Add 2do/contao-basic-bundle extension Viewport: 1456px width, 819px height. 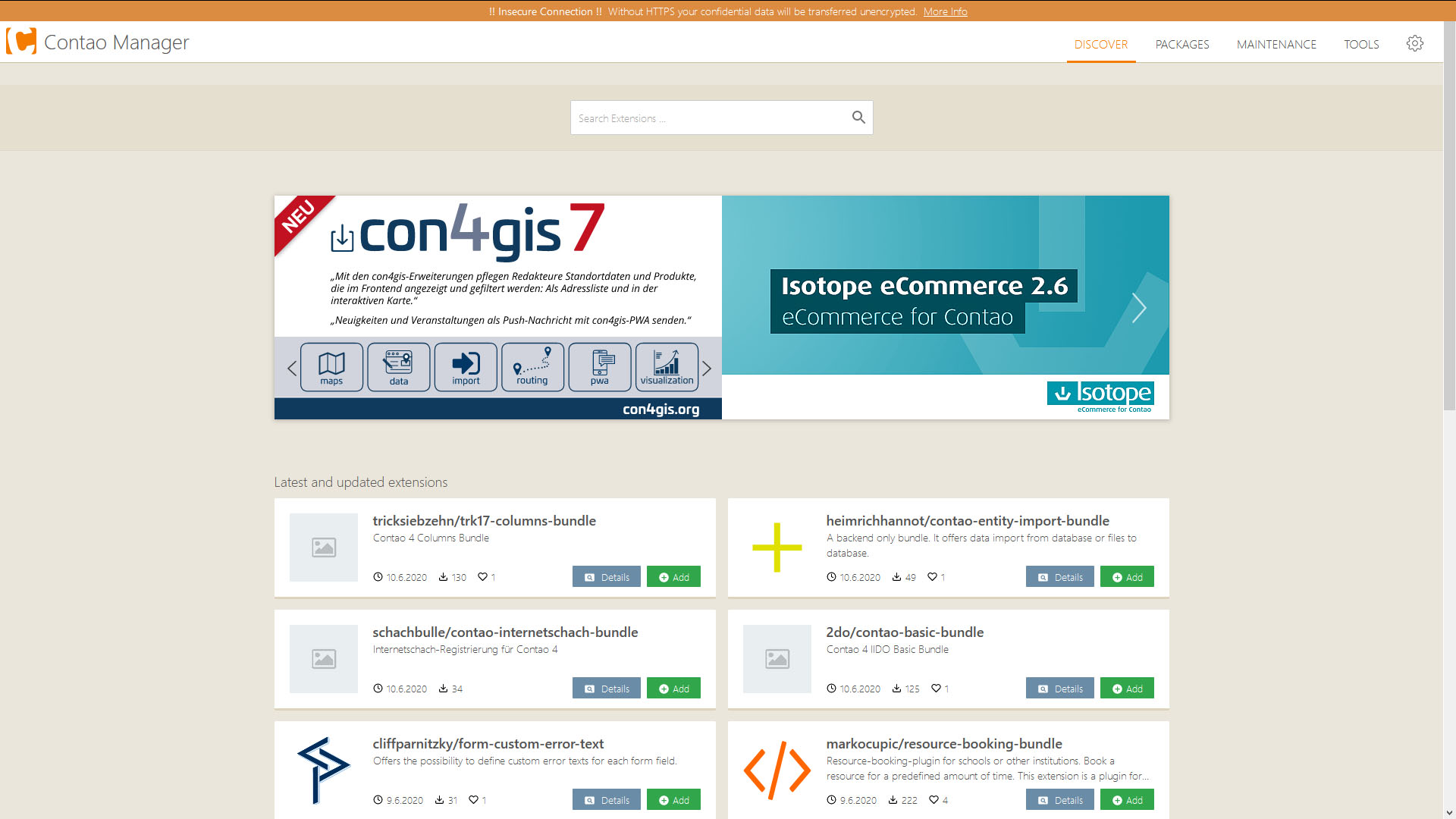point(1127,688)
